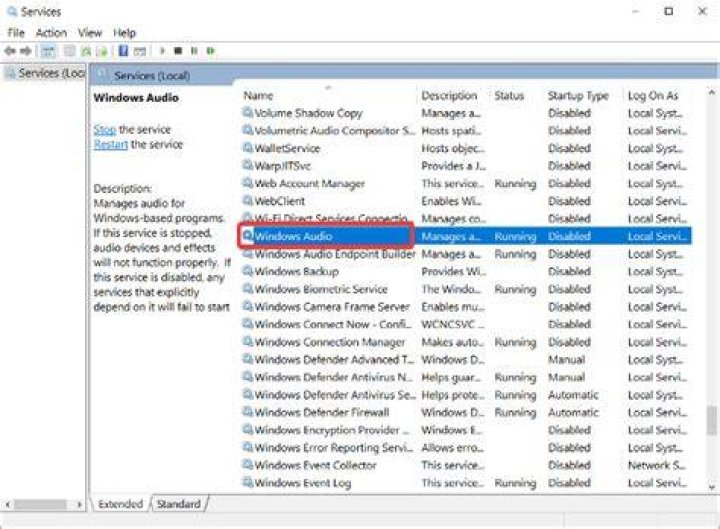720x529 pixels.
Task: Switch to the Standard tab
Action: [179, 504]
